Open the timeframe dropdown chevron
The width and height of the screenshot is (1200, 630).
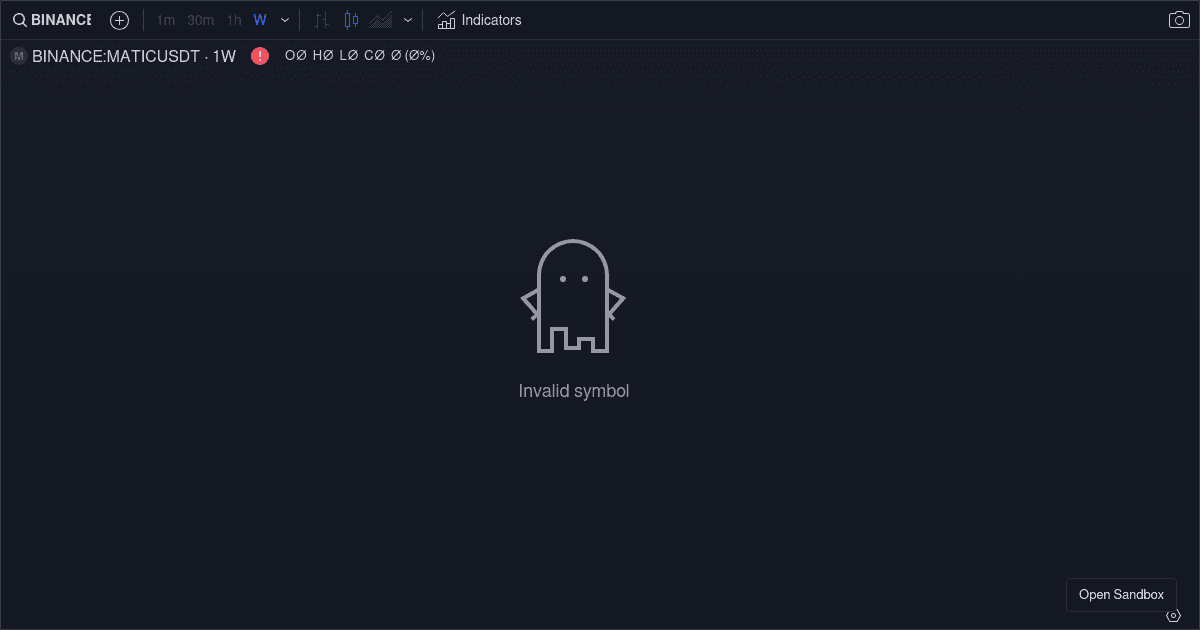[284, 19]
